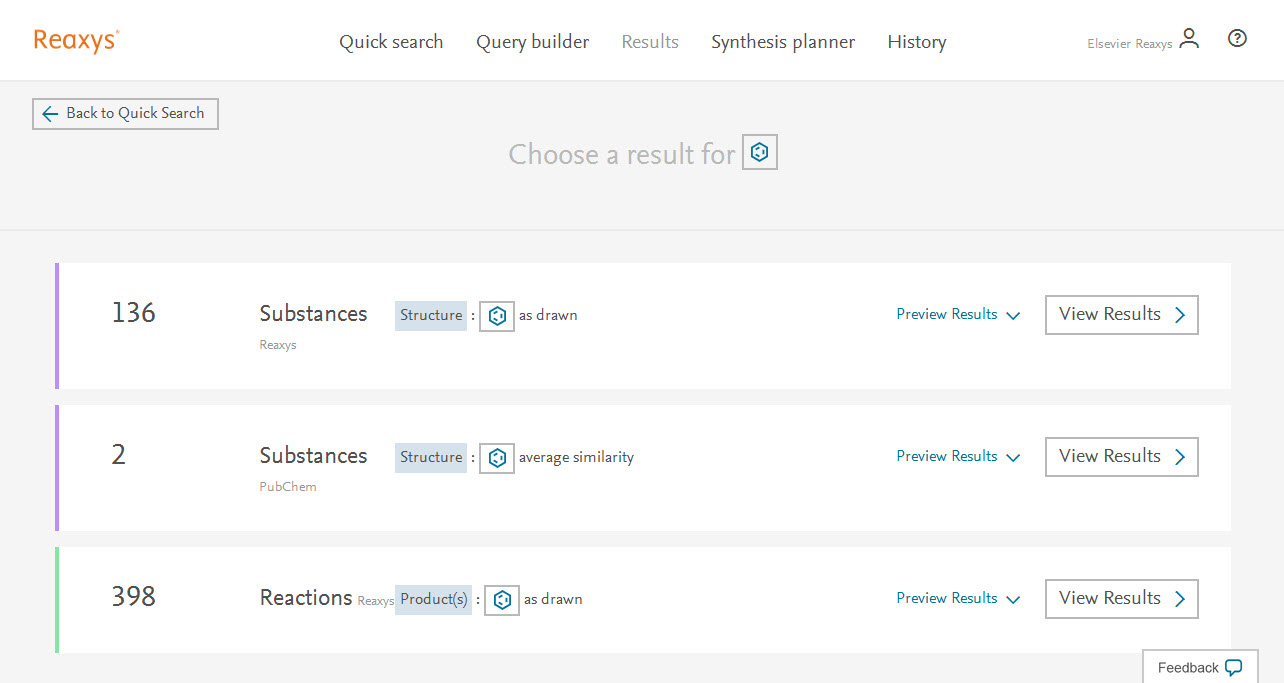Screen dimensions: 1284x683
Task: Click structure icon in the Reactions row
Action: pos(502,600)
